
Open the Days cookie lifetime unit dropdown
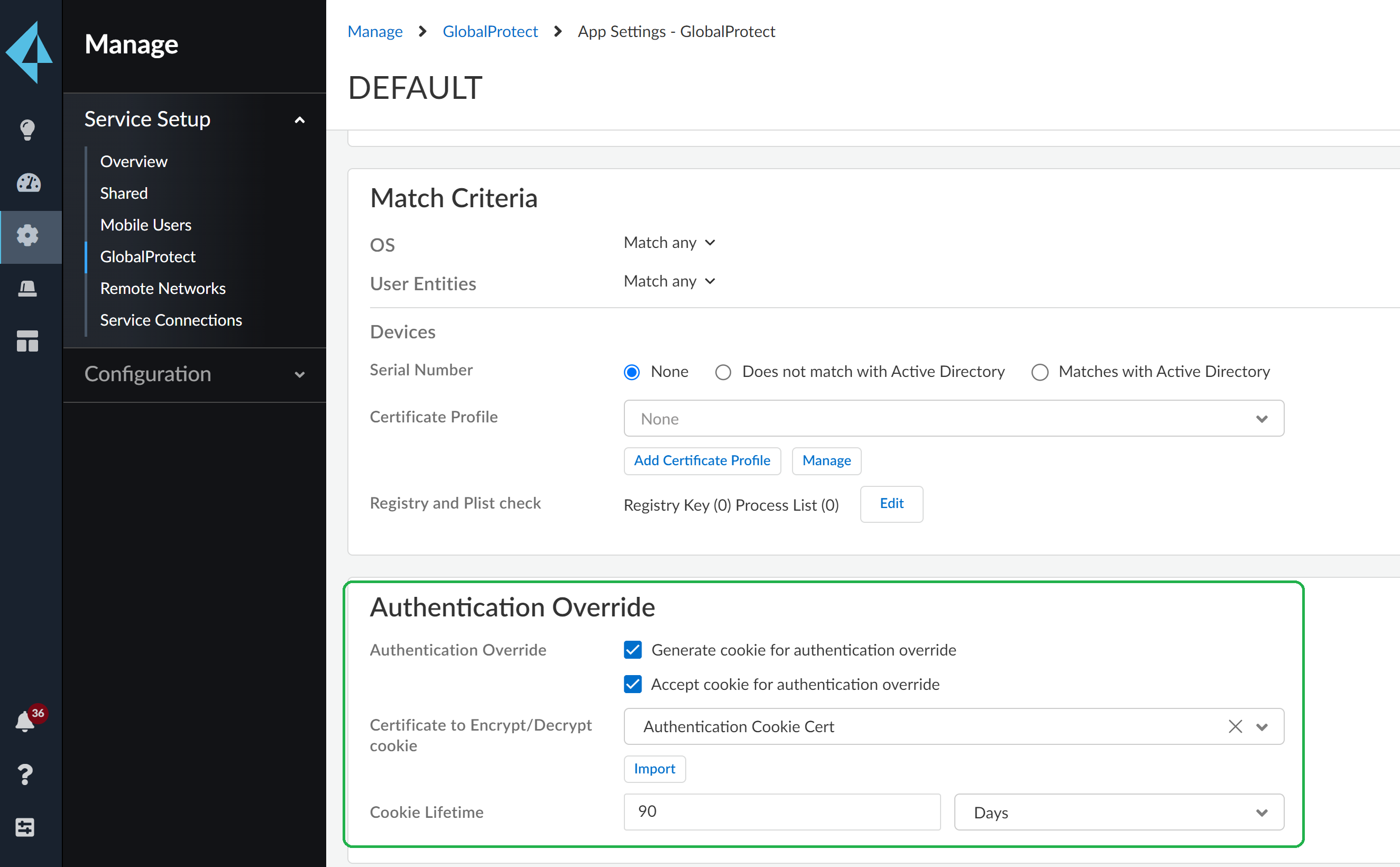[x=1119, y=813]
